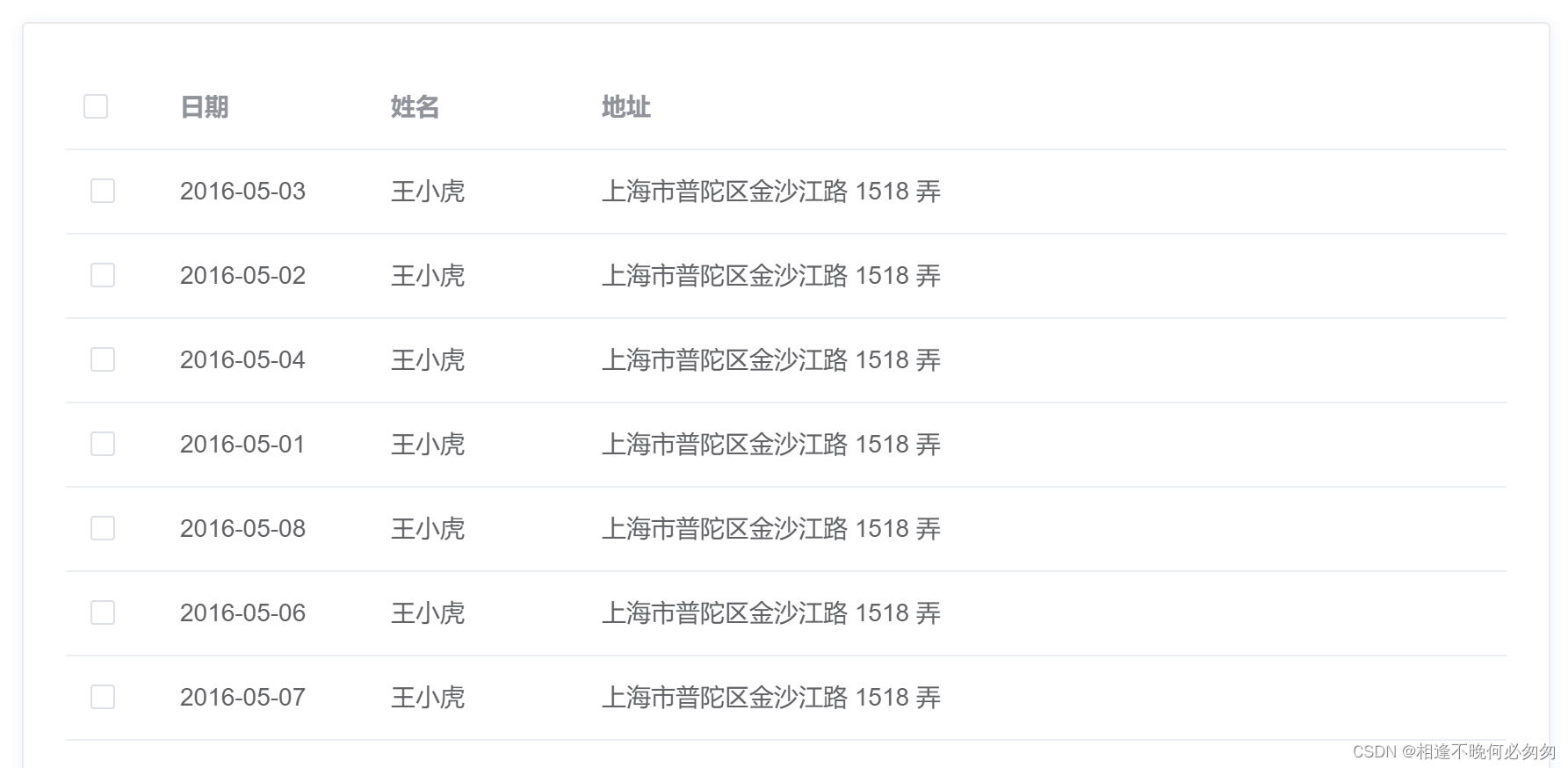Select the entire 2016-05-07 table row
The height and width of the screenshot is (768, 1568).
tap(782, 697)
